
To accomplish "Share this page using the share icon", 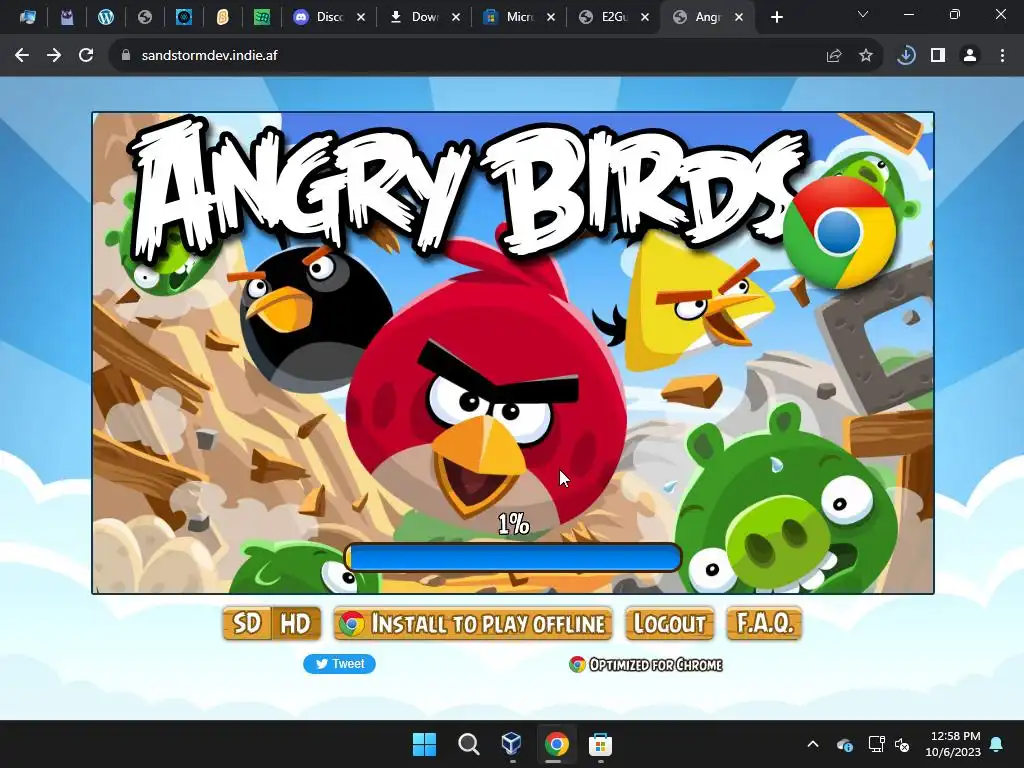I will coord(834,56).
